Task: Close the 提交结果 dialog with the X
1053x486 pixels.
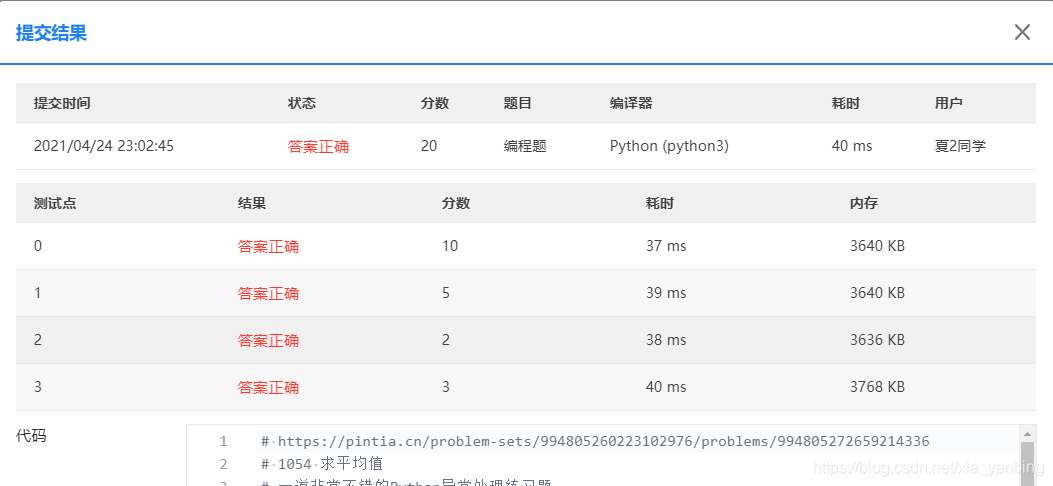Action: (x=1022, y=32)
